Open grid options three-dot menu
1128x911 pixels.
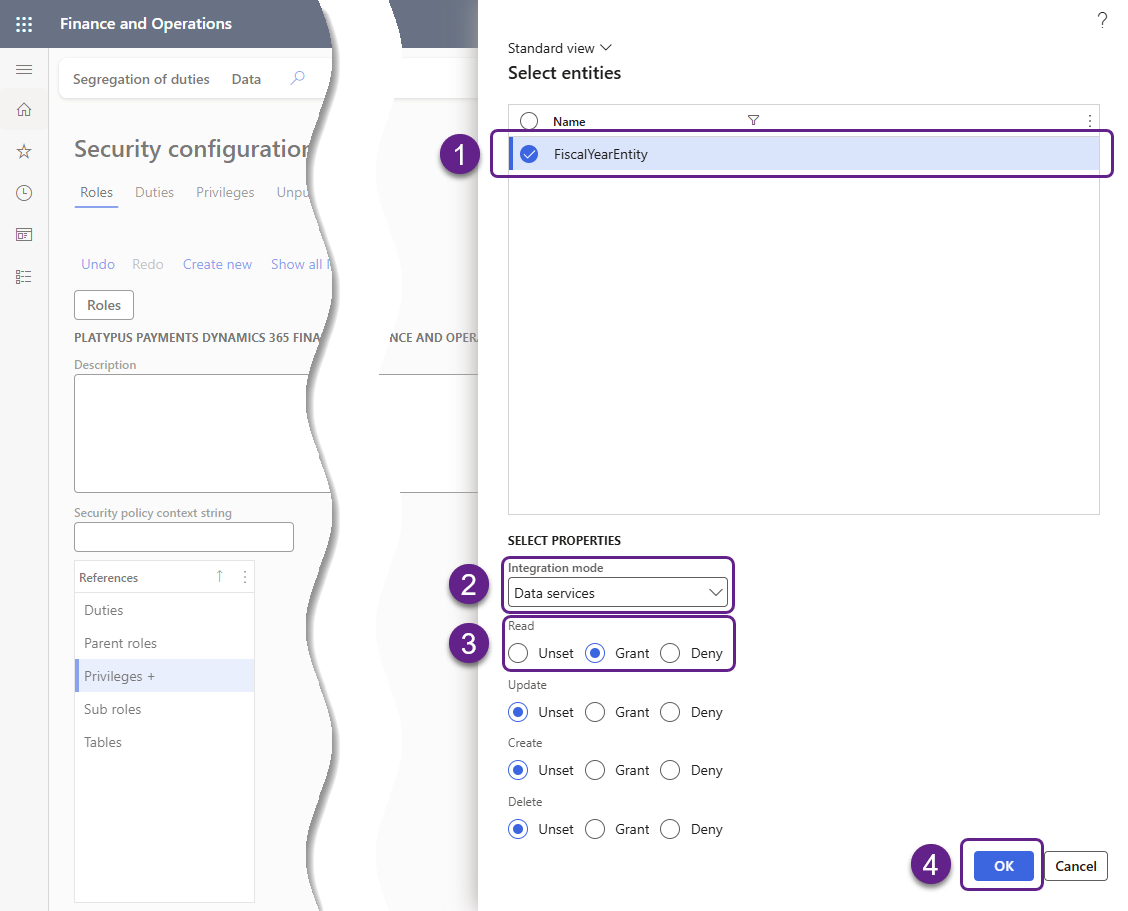click(x=1090, y=121)
